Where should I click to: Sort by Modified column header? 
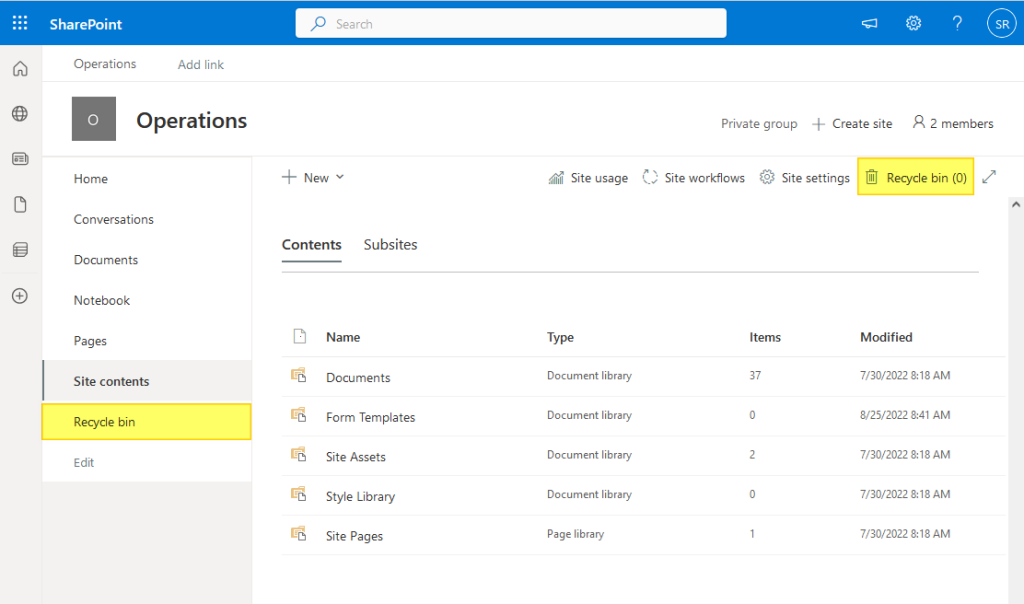pos(886,337)
